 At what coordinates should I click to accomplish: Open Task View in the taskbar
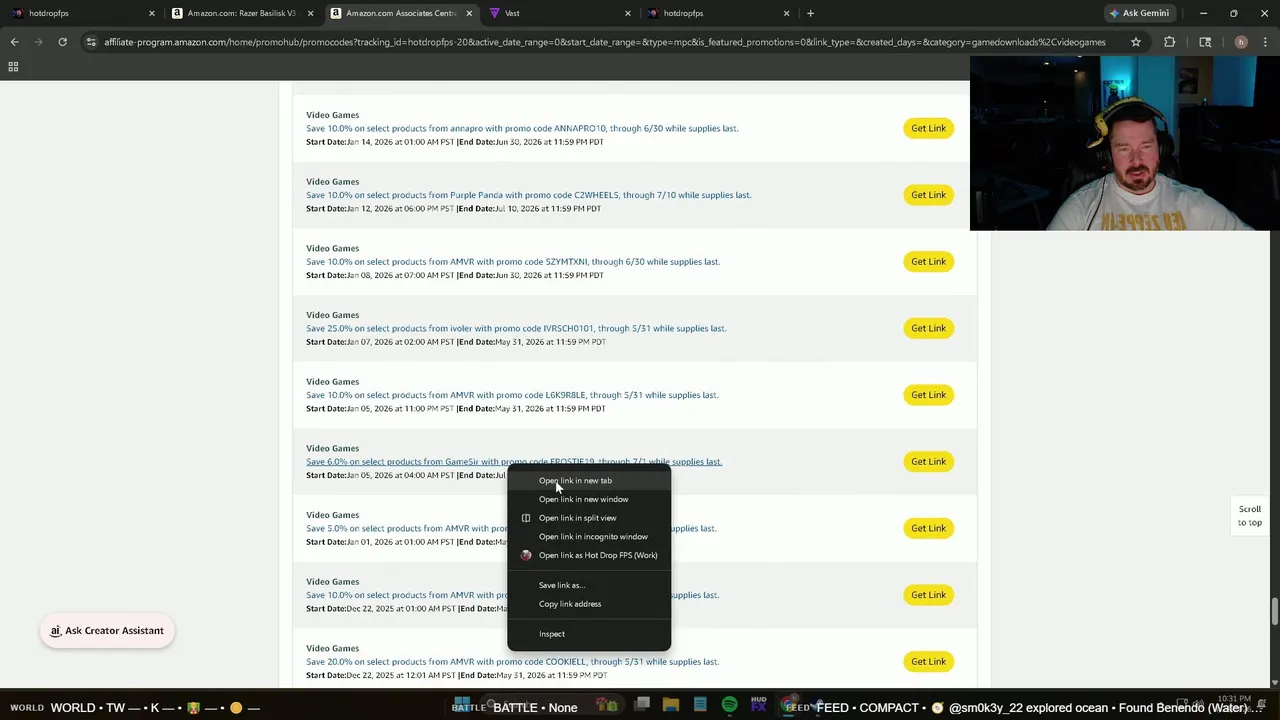(x=642, y=705)
